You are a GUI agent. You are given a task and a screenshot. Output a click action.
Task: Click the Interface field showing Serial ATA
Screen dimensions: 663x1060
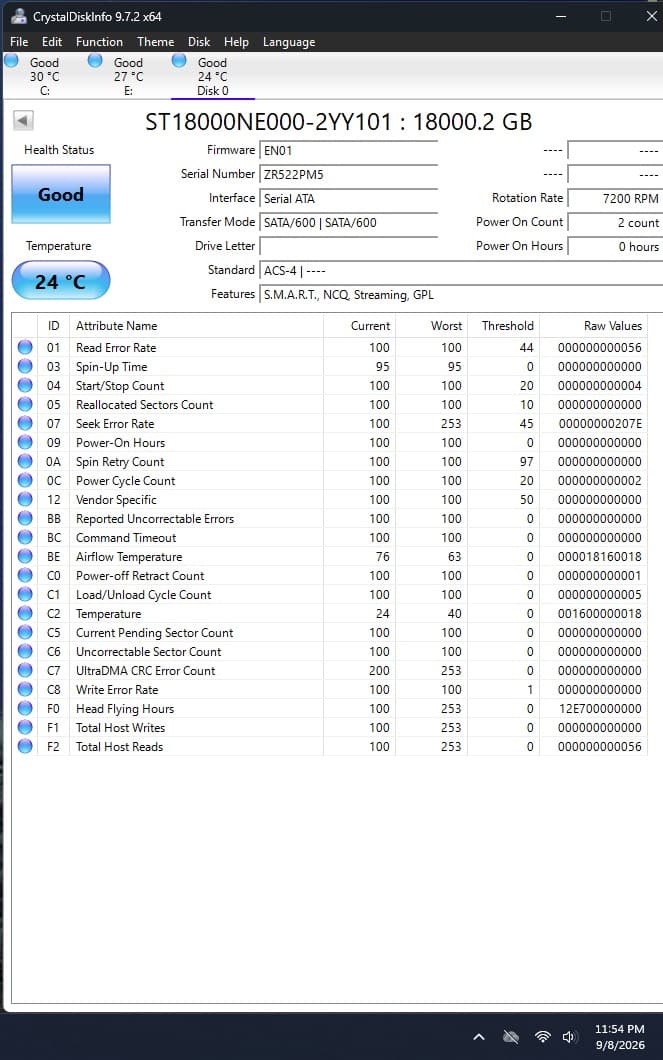pyautogui.click(x=349, y=199)
